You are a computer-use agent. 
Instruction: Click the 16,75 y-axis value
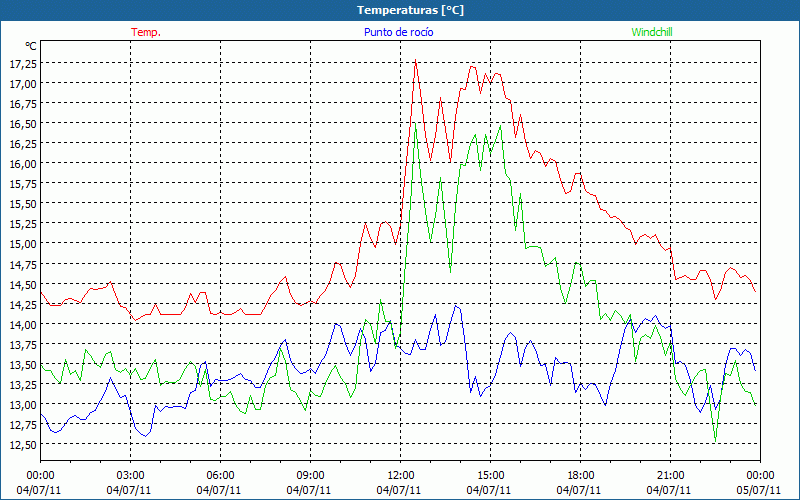pyautogui.click(x=23, y=104)
